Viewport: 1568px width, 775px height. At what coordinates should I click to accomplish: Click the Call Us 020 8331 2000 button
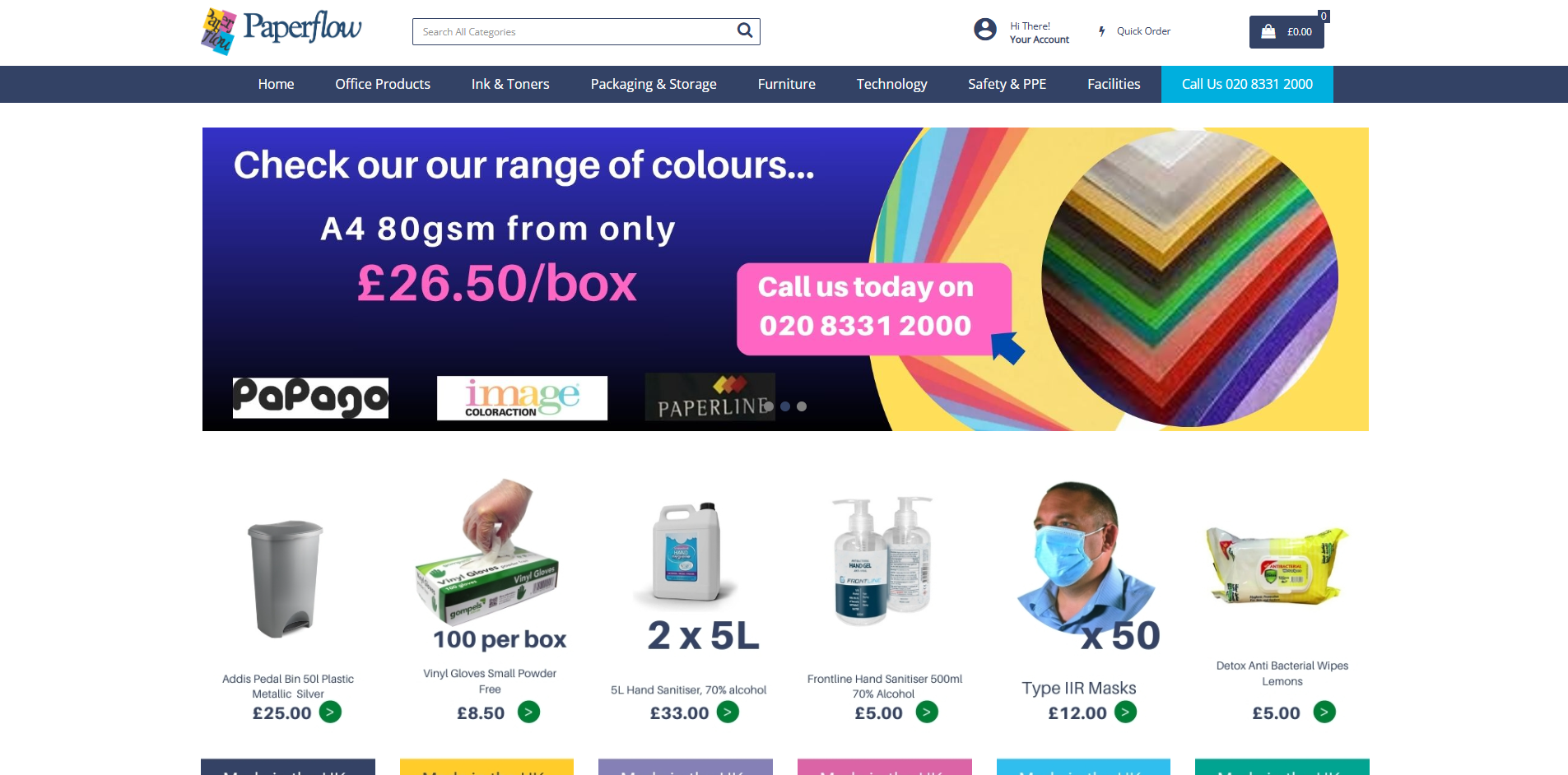point(1247,84)
